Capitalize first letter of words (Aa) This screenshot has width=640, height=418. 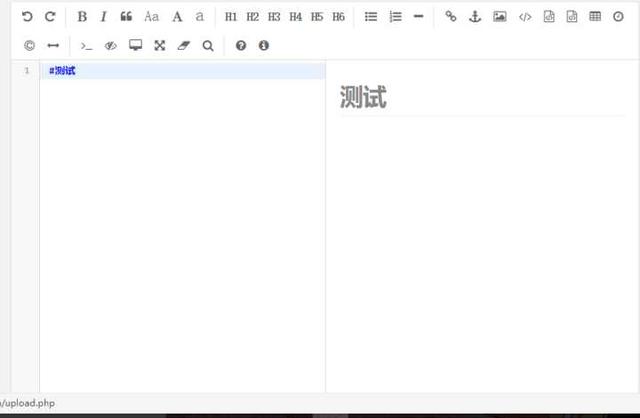pyautogui.click(x=151, y=17)
